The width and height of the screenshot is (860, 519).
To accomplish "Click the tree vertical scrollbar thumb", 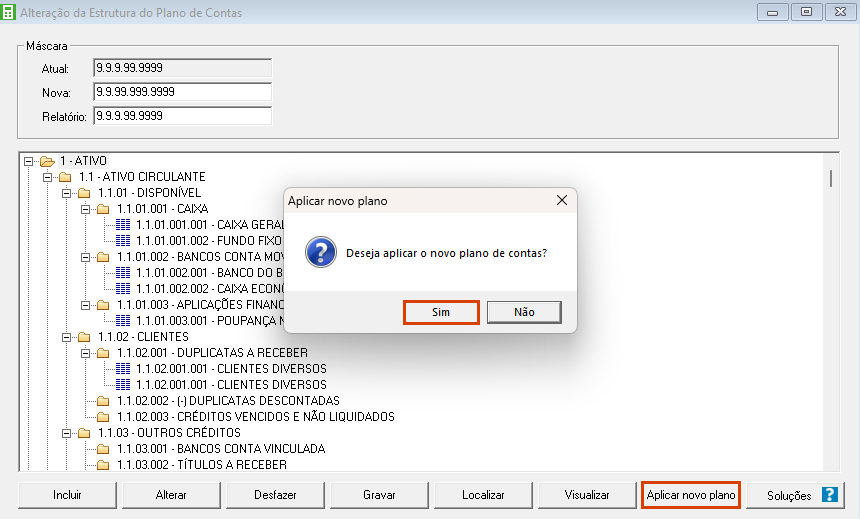I will 831,178.
